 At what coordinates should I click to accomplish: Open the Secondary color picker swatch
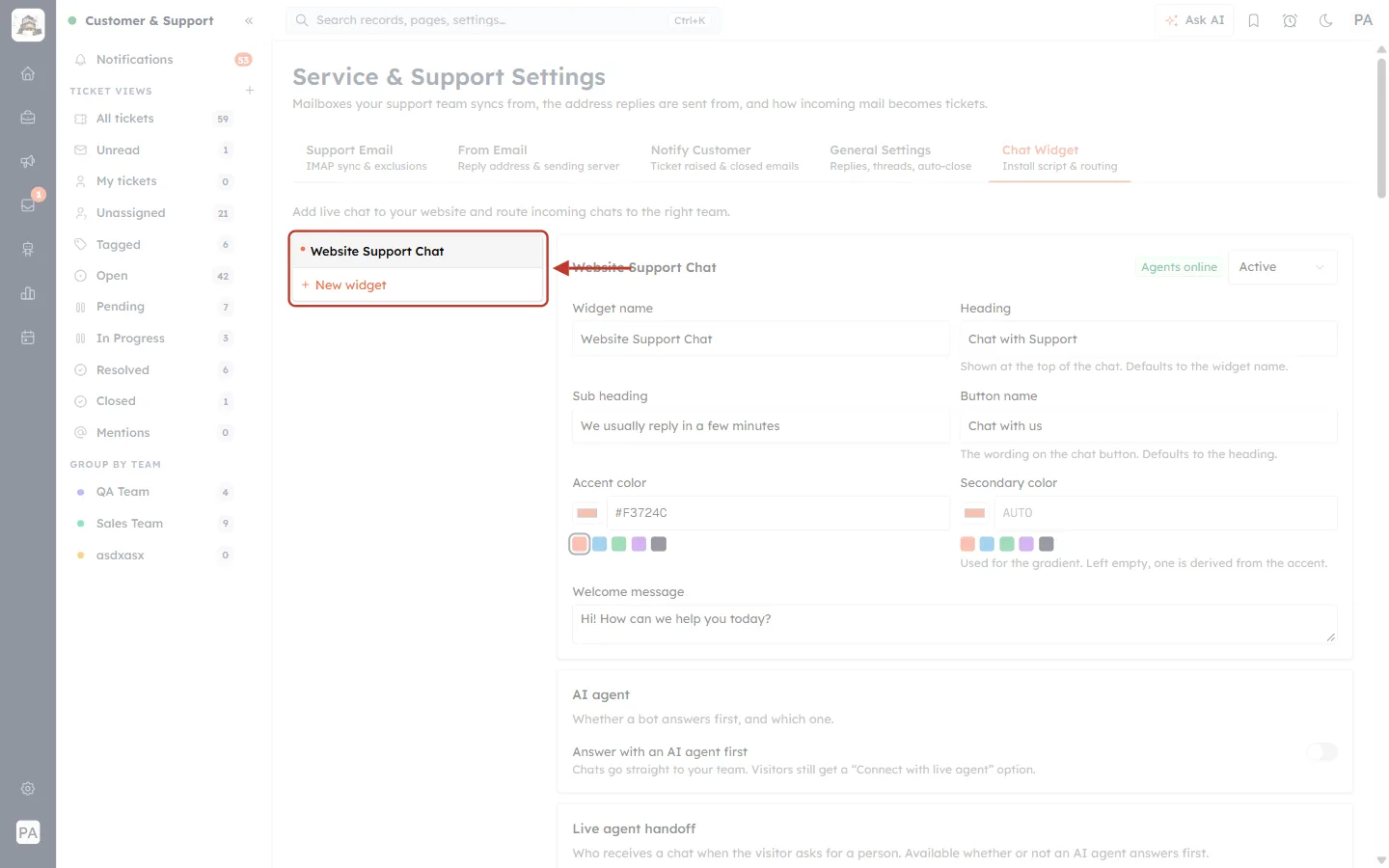coord(975,513)
